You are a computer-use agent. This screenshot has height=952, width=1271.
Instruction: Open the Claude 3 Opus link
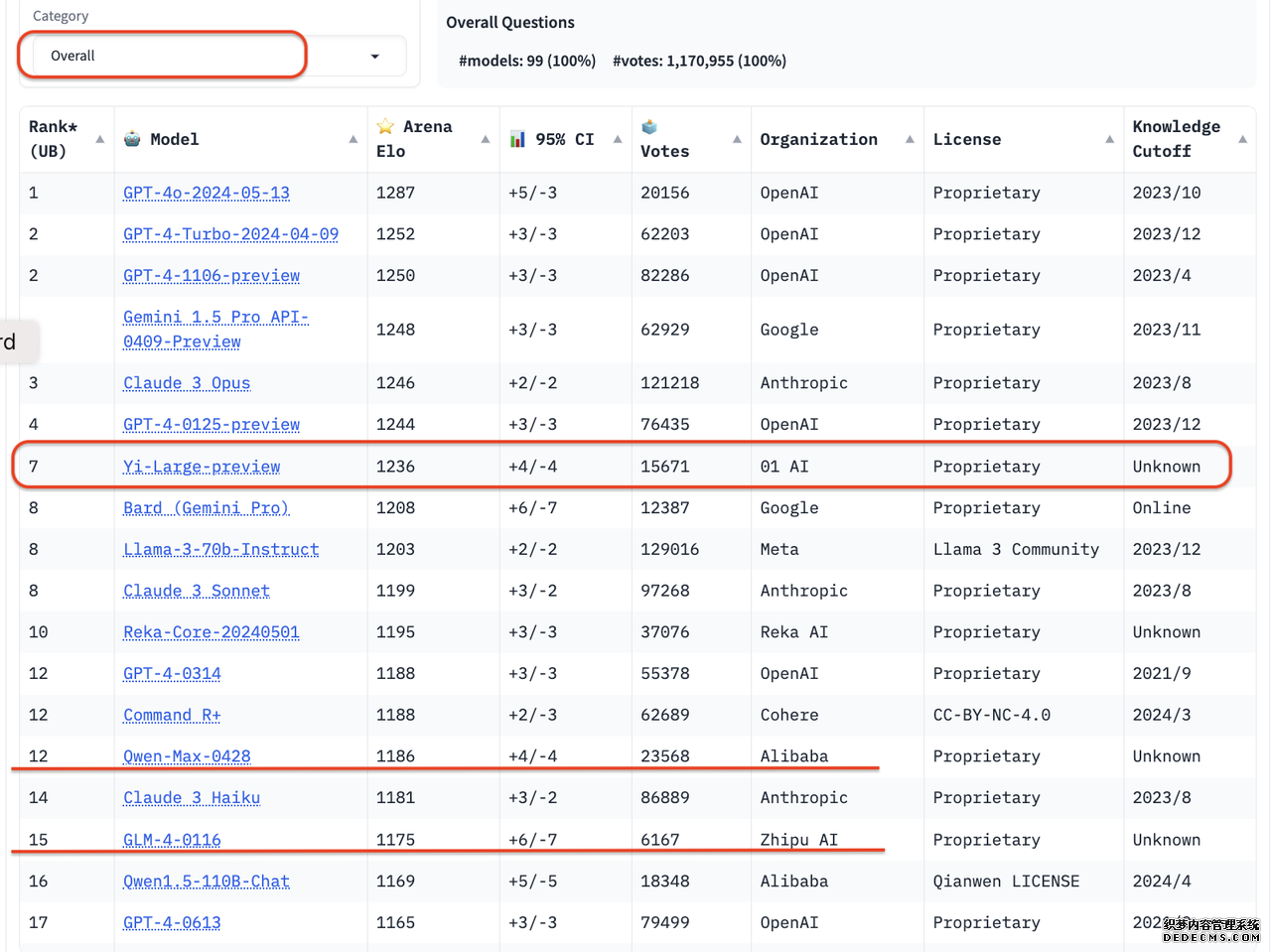[187, 383]
